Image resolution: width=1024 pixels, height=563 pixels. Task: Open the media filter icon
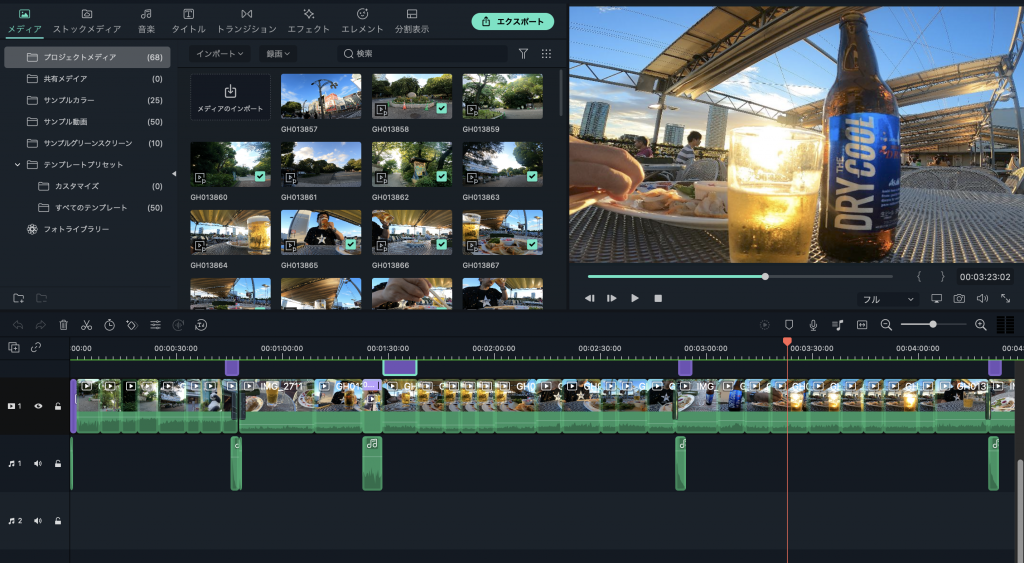click(x=523, y=54)
